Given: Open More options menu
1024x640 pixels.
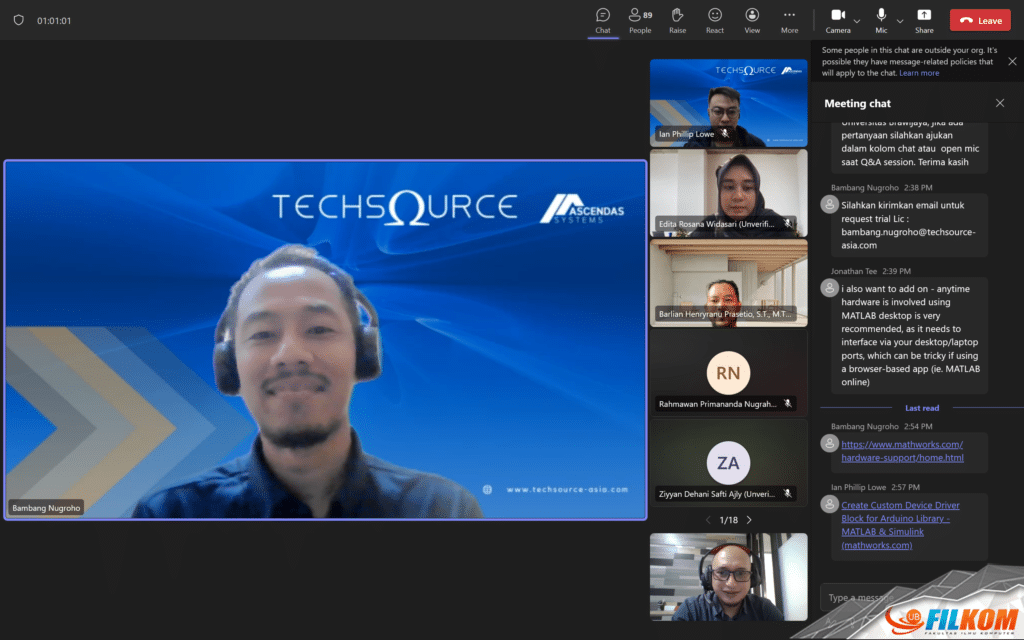Looking at the screenshot, I should coord(790,19).
